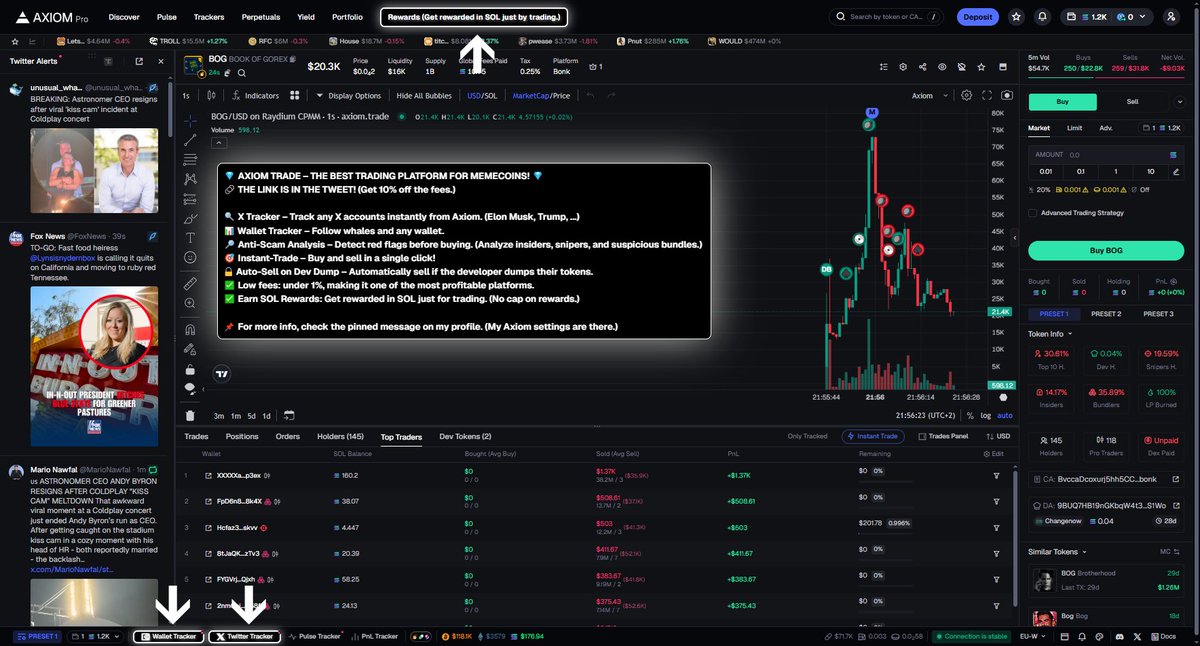
Task: Click the trash icon to remove drawings
Action: point(190,415)
